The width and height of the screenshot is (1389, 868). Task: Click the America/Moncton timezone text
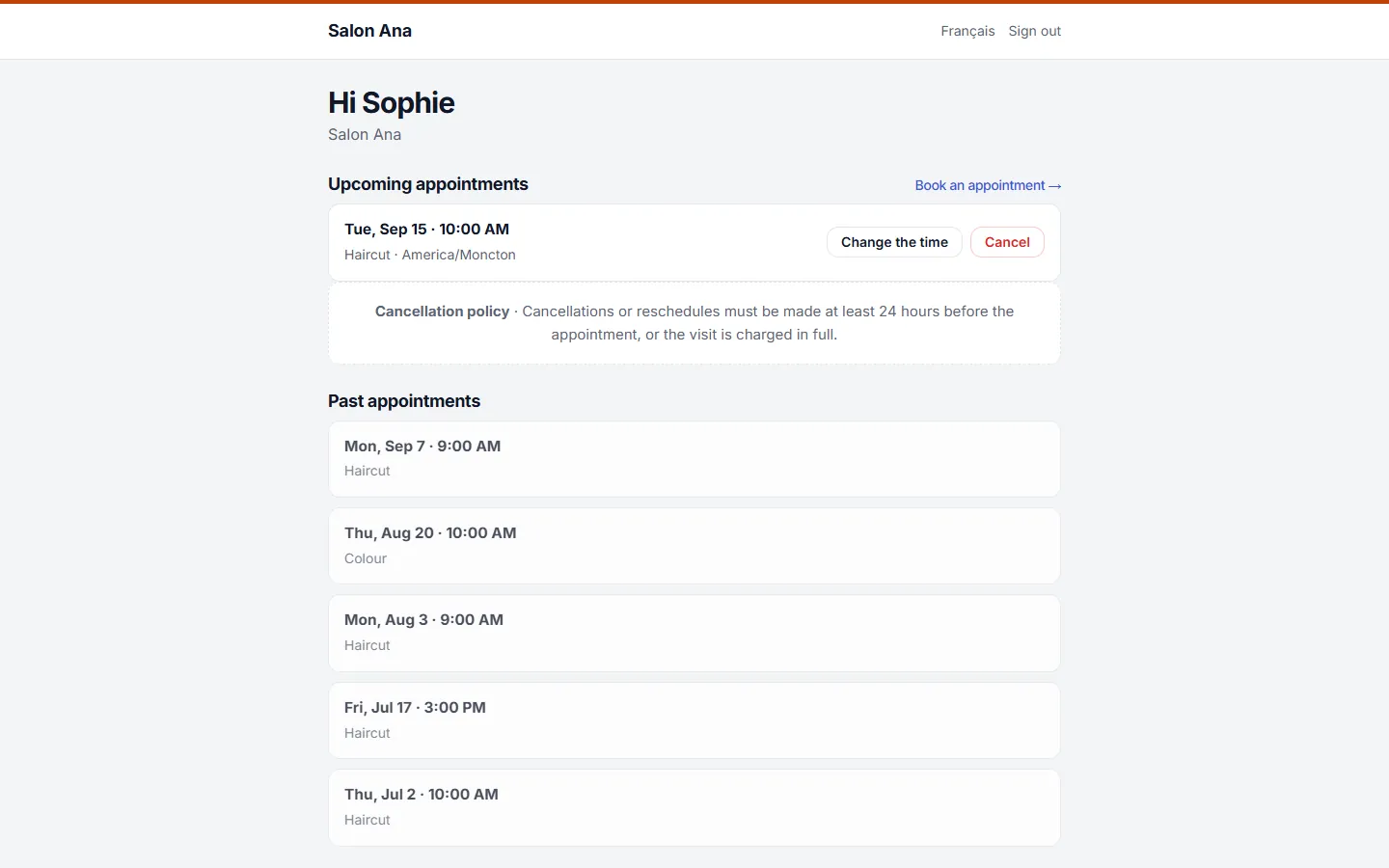pyautogui.click(x=458, y=255)
